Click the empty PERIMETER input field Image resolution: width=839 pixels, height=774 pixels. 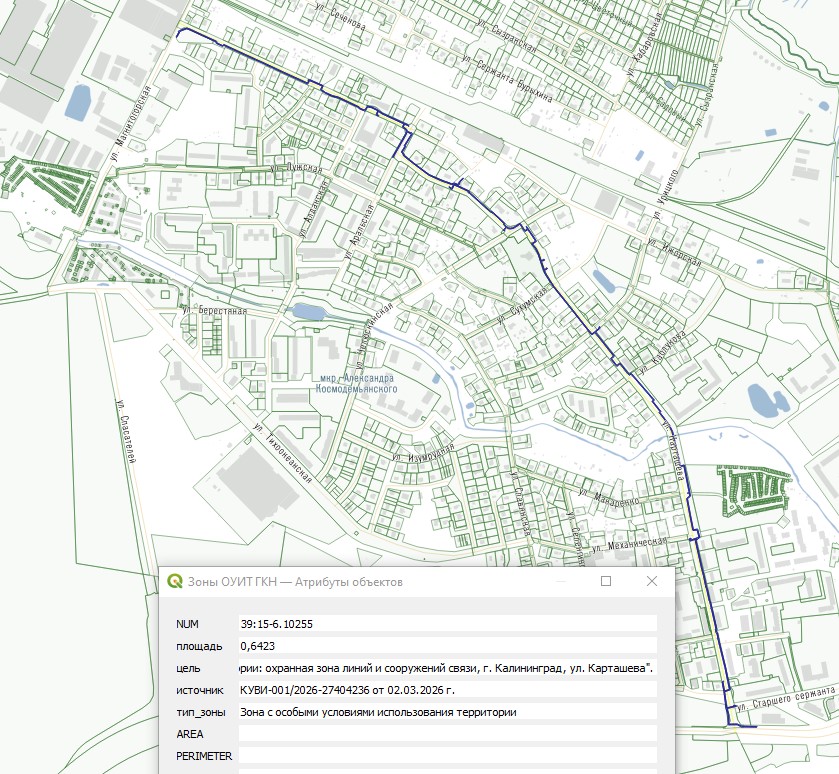[x=447, y=755]
